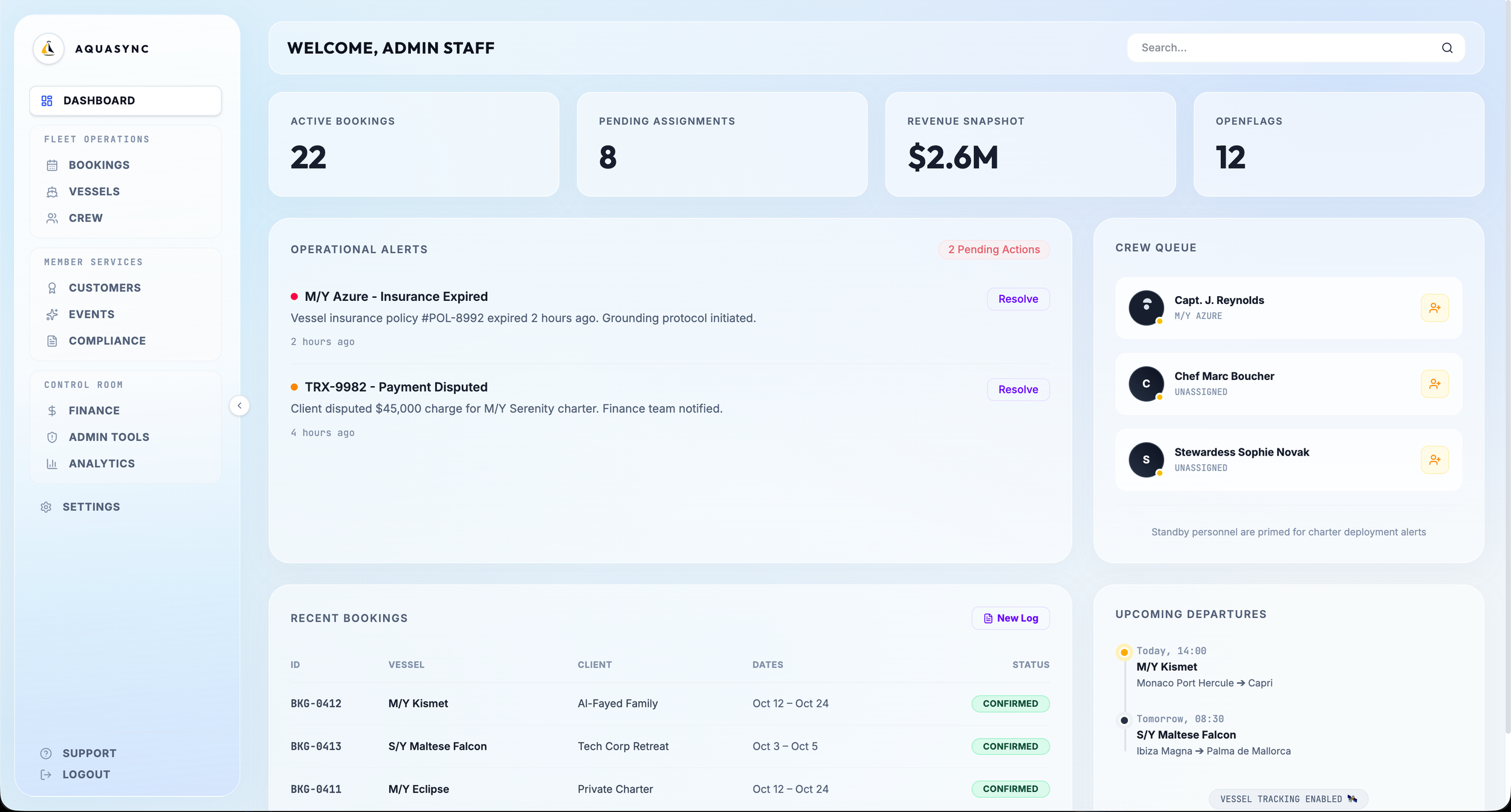Click the AquaSync sailboat logo
The height and width of the screenshot is (812, 1511).
48,49
